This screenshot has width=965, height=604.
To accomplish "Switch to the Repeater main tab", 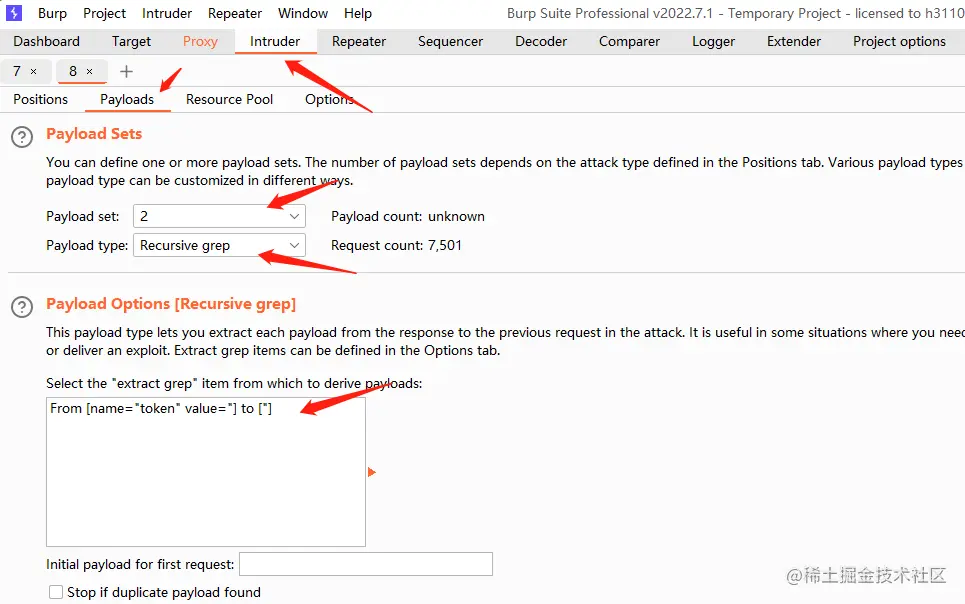I will coord(359,41).
